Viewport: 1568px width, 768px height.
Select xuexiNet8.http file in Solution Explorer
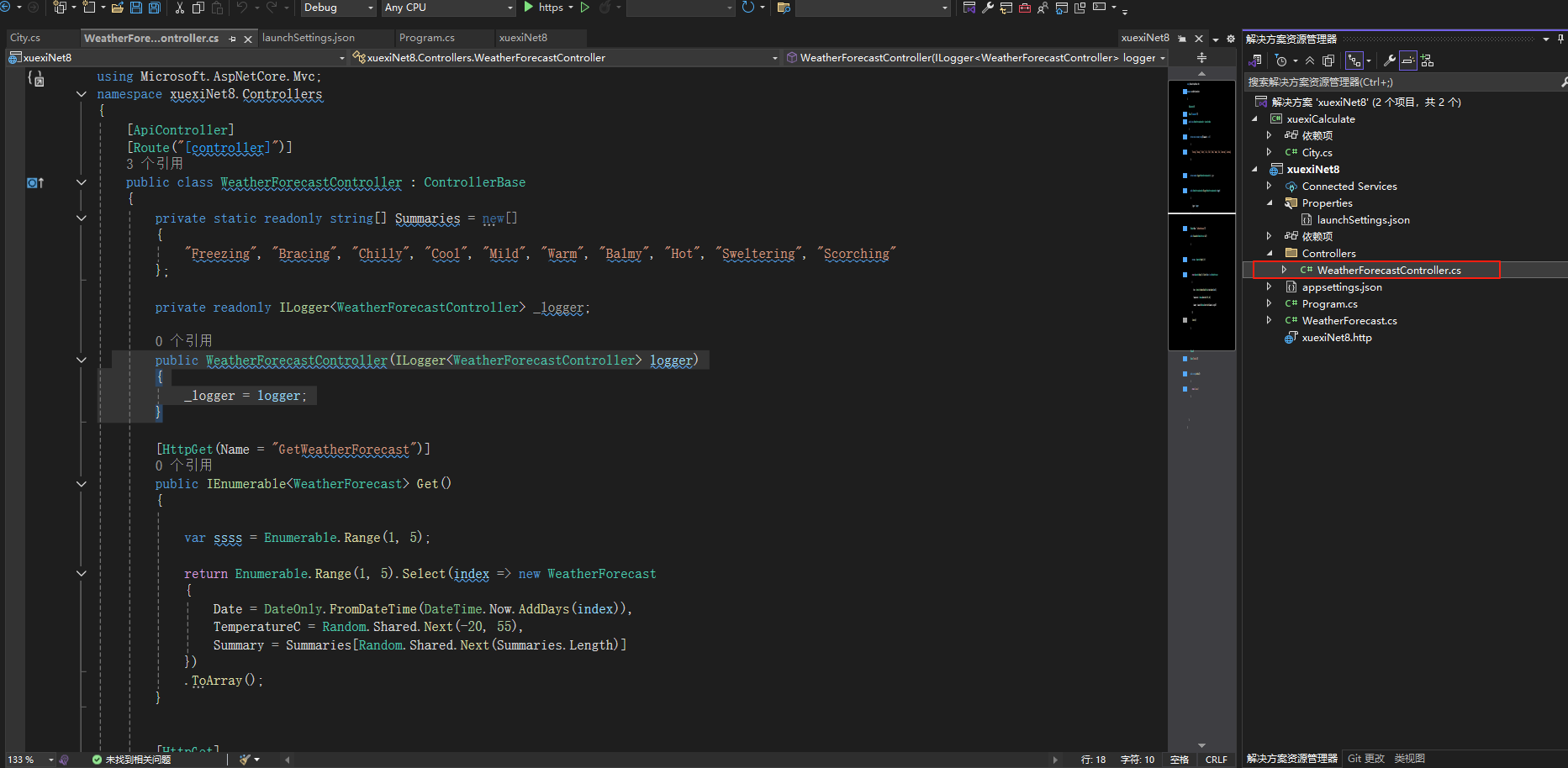(x=1337, y=338)
